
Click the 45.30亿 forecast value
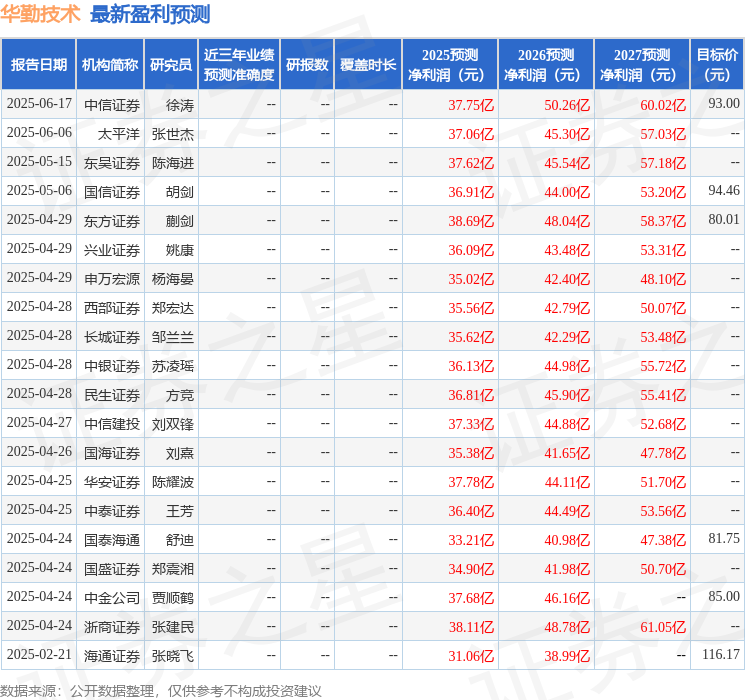pyautogui.click(x=567, y=134)
